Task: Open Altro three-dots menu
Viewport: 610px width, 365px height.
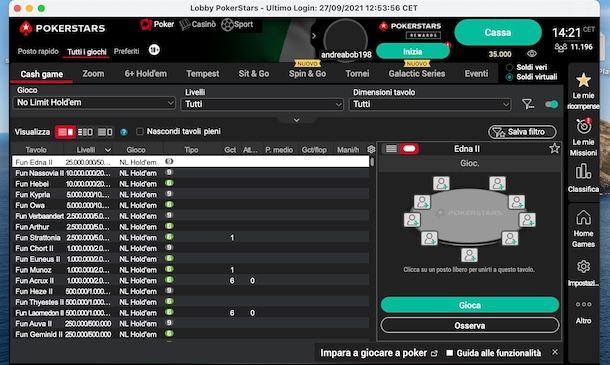Action: pos(584,304)
